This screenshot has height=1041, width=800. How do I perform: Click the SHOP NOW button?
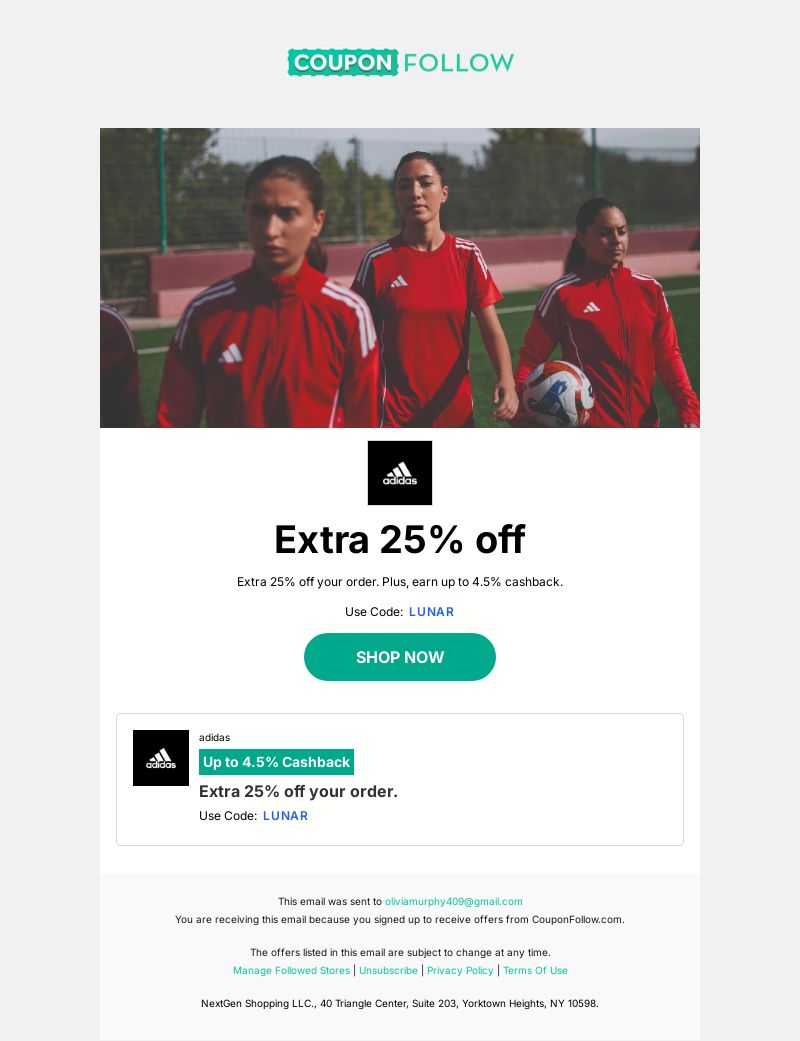[x=400, y=657]
